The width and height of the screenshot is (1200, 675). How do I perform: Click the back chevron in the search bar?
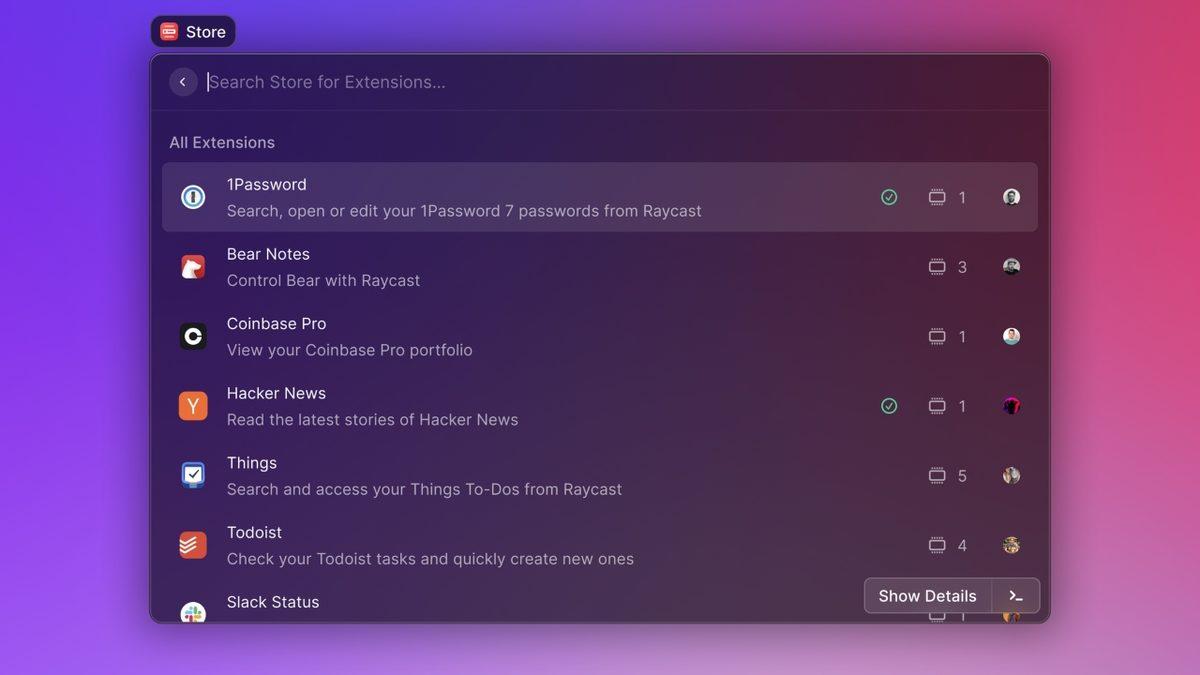[x=183, y=81]
